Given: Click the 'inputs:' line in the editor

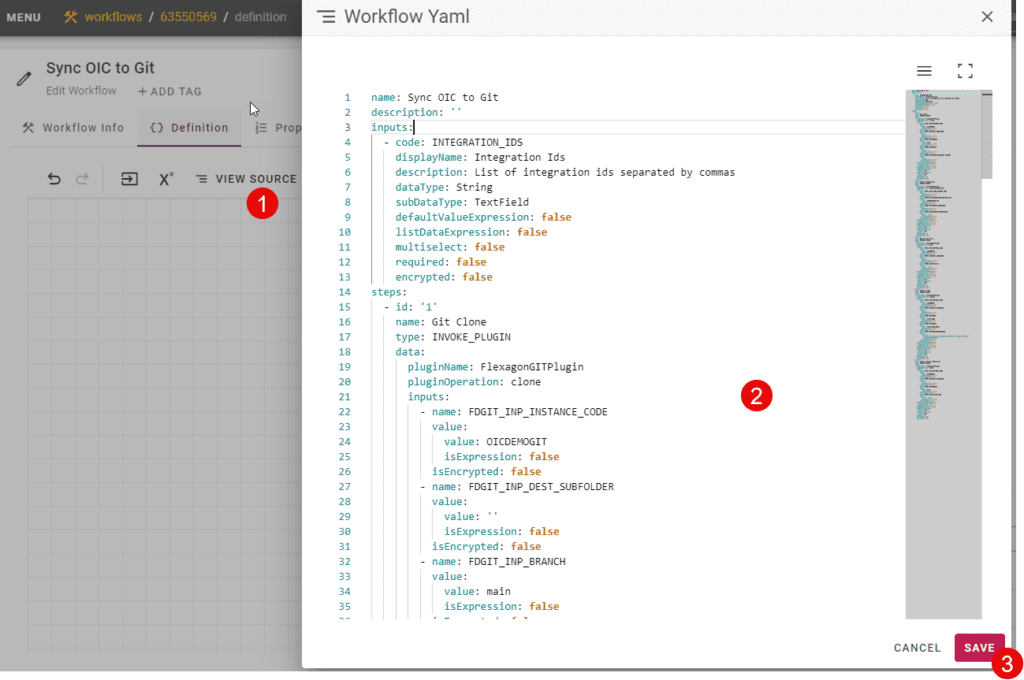Looking at the screenshot, I should [x=392, y=127].
